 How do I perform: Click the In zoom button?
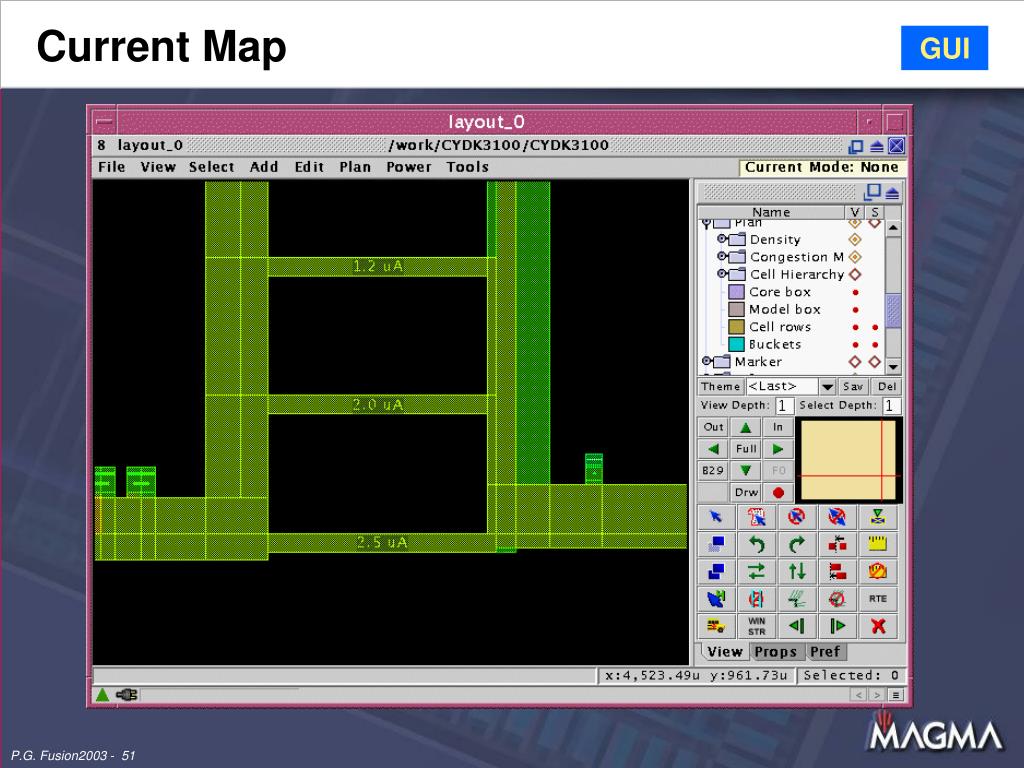tap(778, 427)
